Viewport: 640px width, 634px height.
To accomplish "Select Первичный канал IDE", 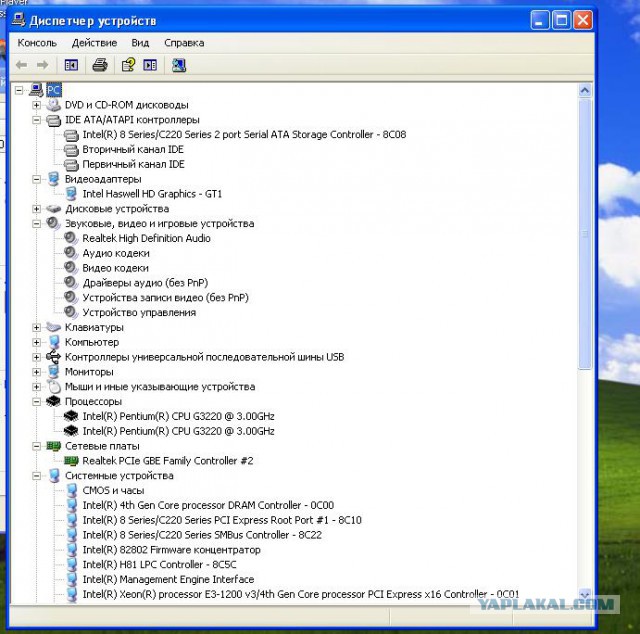I will (133, 164).
